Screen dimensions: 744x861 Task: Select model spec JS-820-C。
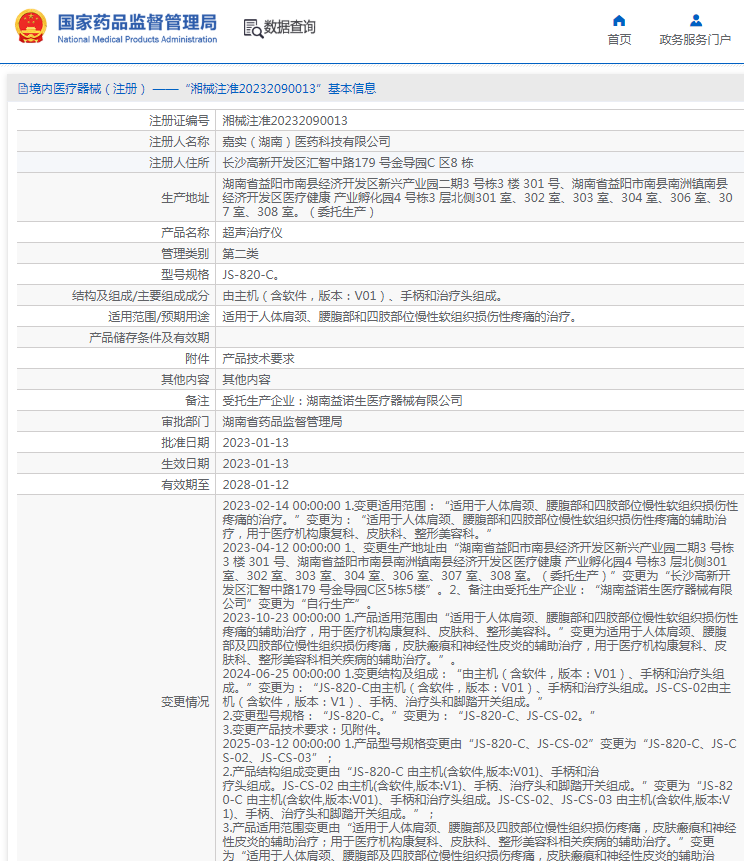pos(250,275)
